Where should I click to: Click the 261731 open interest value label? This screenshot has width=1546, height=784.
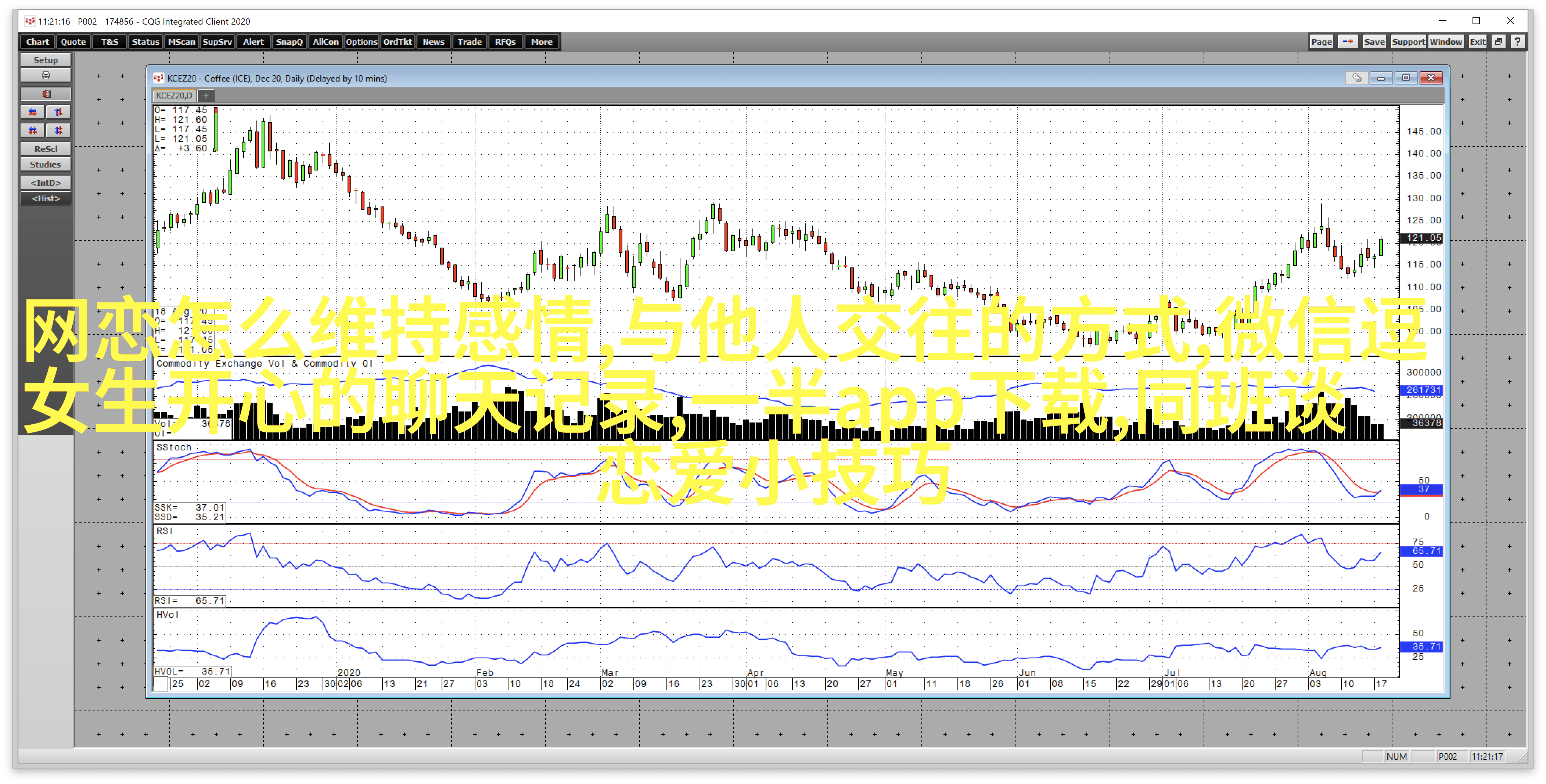pos(1421,390)
